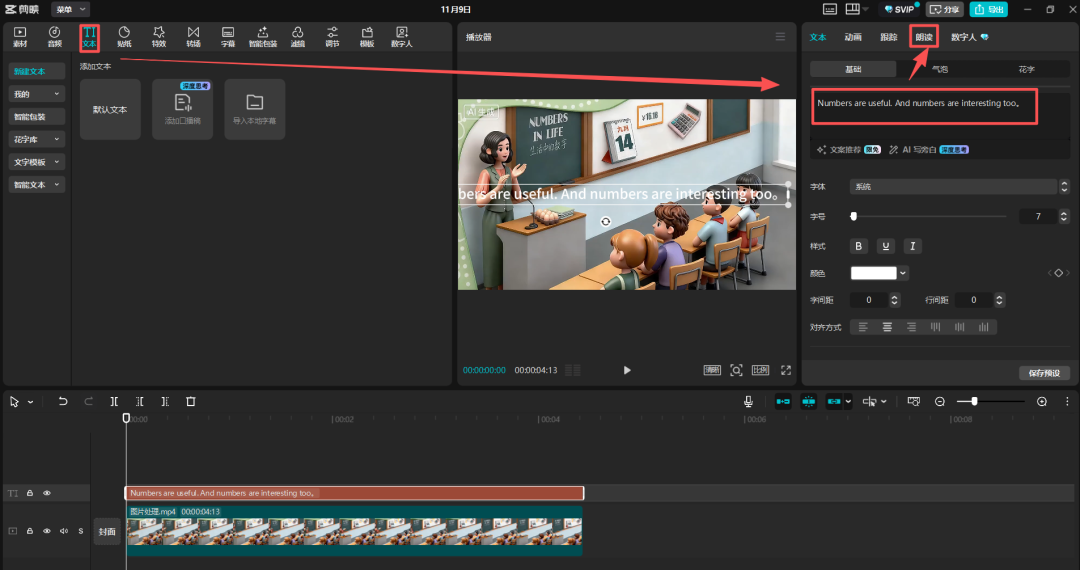Switch to the 朗读 tab
This screenshot has width=1080, height=570.
[x=923, y=37]
